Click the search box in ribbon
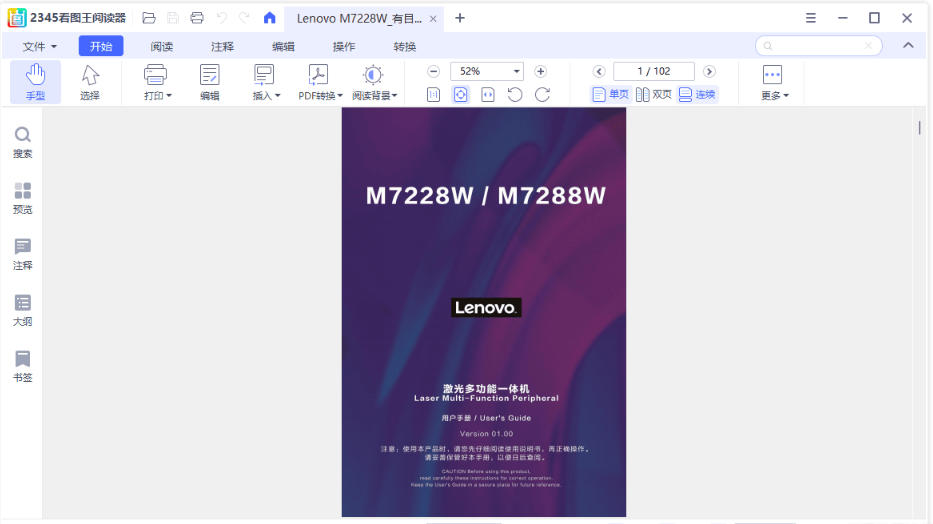The width and height of the screenshot is (933, 524). (x=819, y=45)
